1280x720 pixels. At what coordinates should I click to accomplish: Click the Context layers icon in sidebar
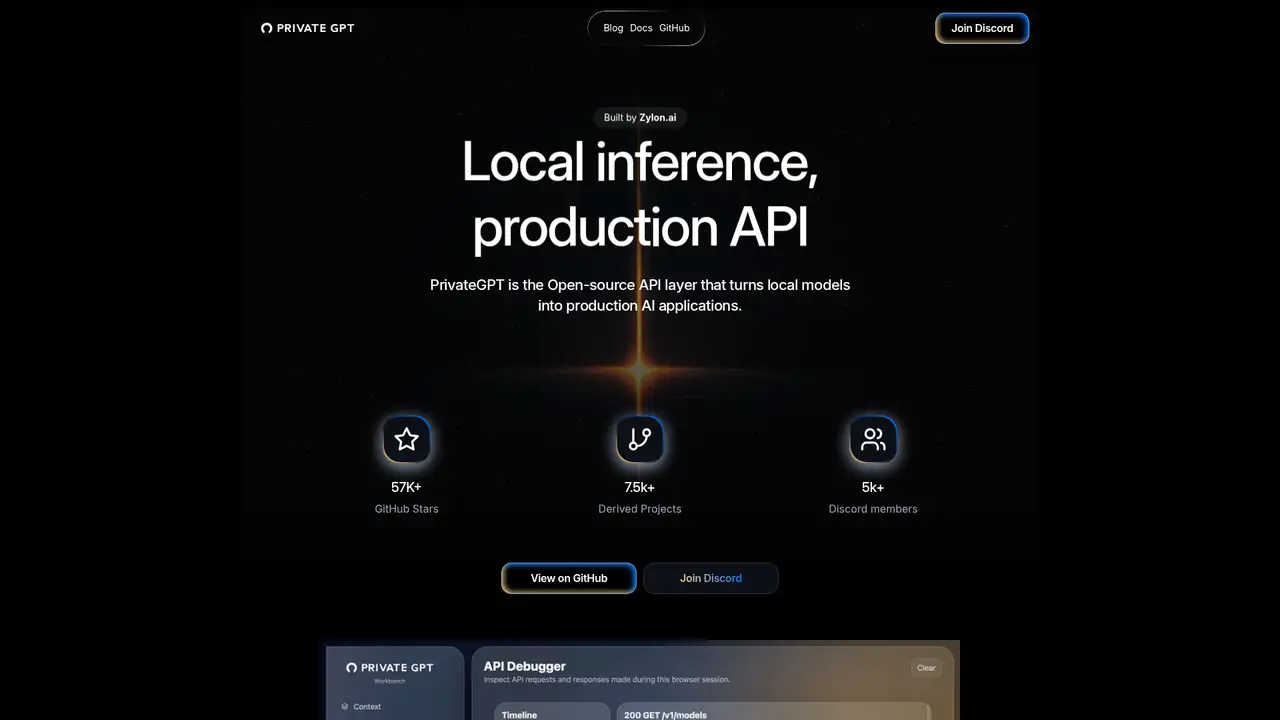pos(345,706)
